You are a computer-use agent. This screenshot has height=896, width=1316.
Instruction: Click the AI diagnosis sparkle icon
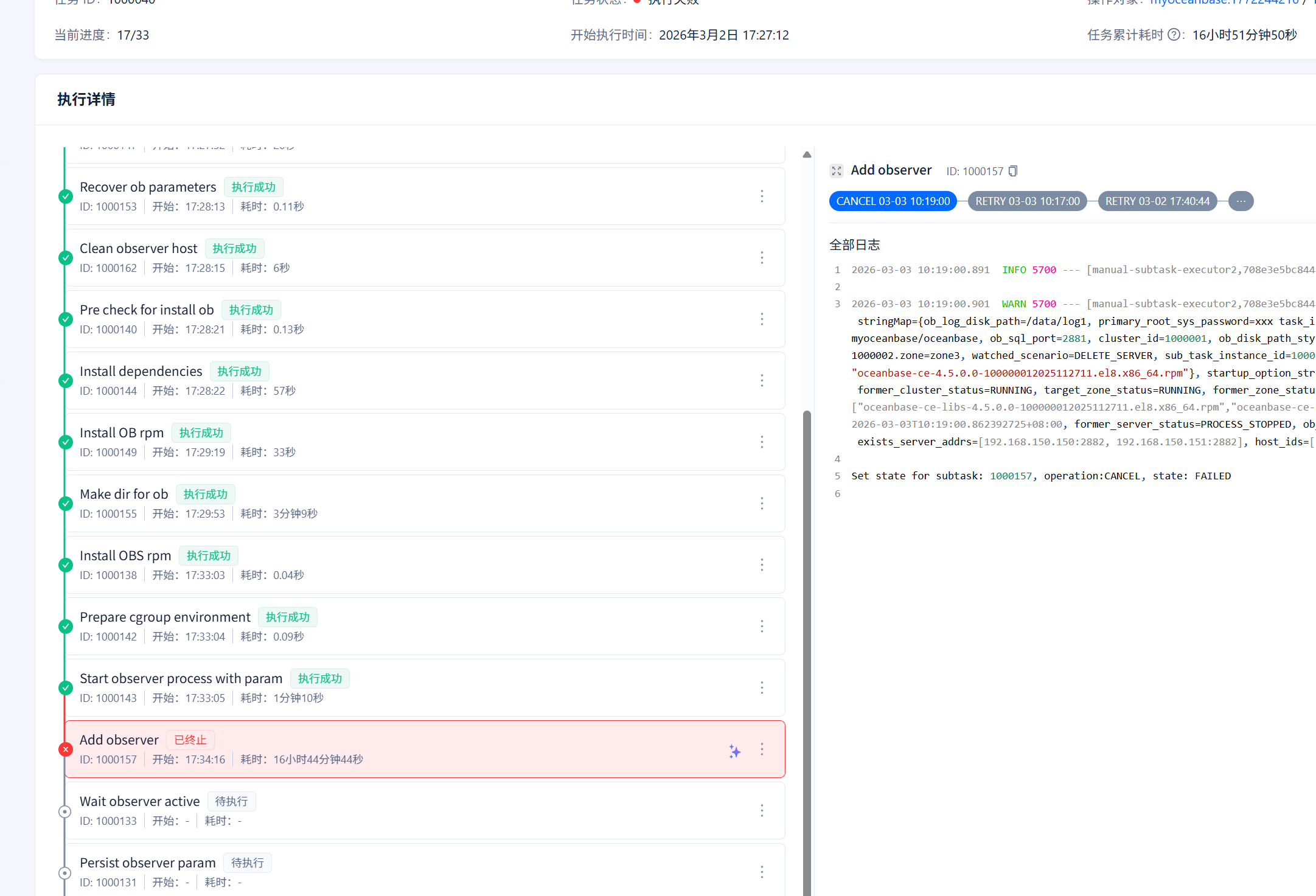point(735,751)
